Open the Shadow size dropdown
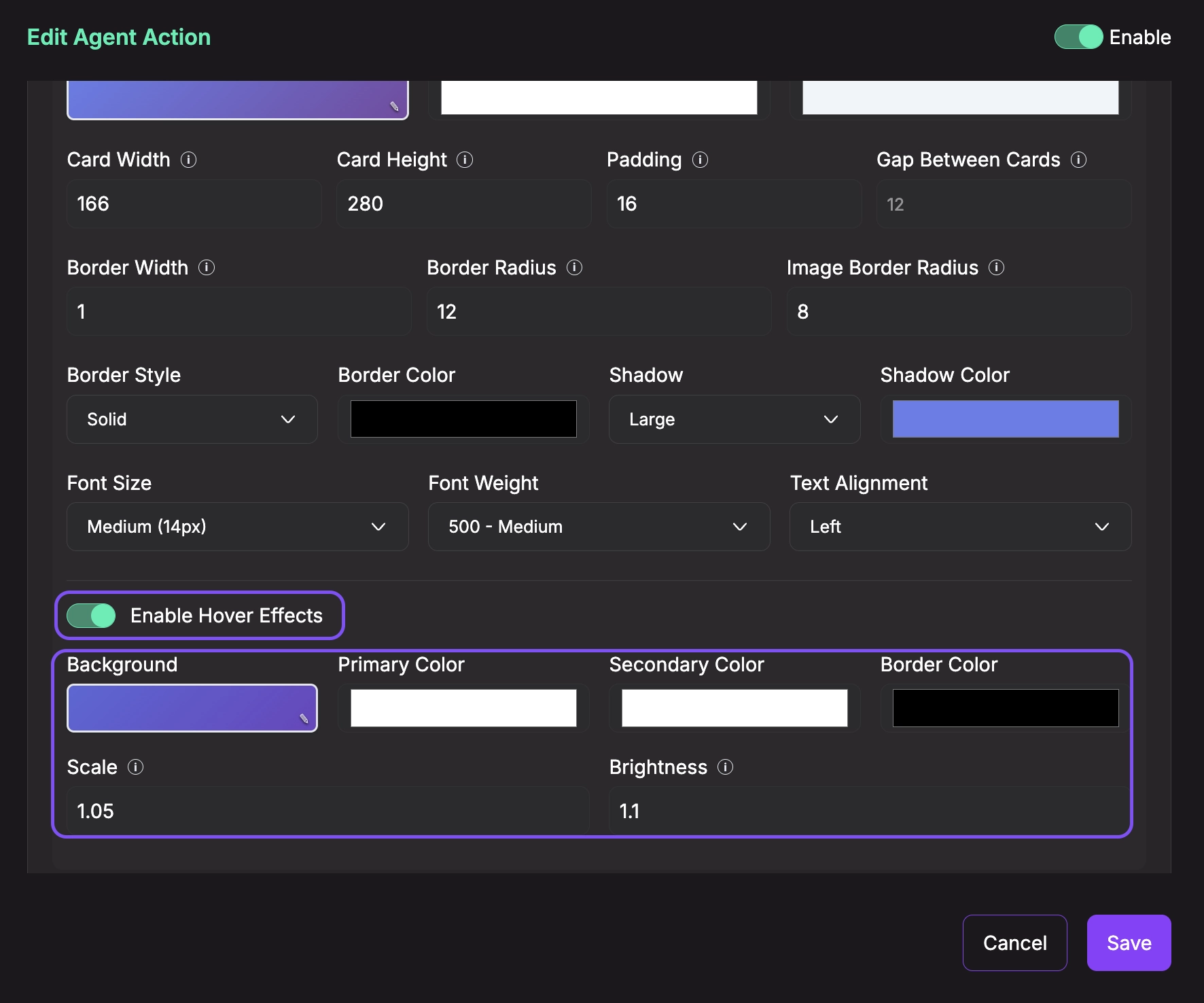The height and width of the screenshot is (1003, 1204). pyautogui.click(x=734, y=419)
